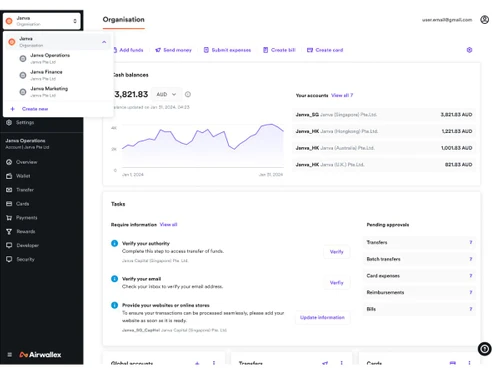The width and height of the screenshot is (500, 375).
Task: Open Batch transfers pending approvals row
Action: click(x=419, y=259)
